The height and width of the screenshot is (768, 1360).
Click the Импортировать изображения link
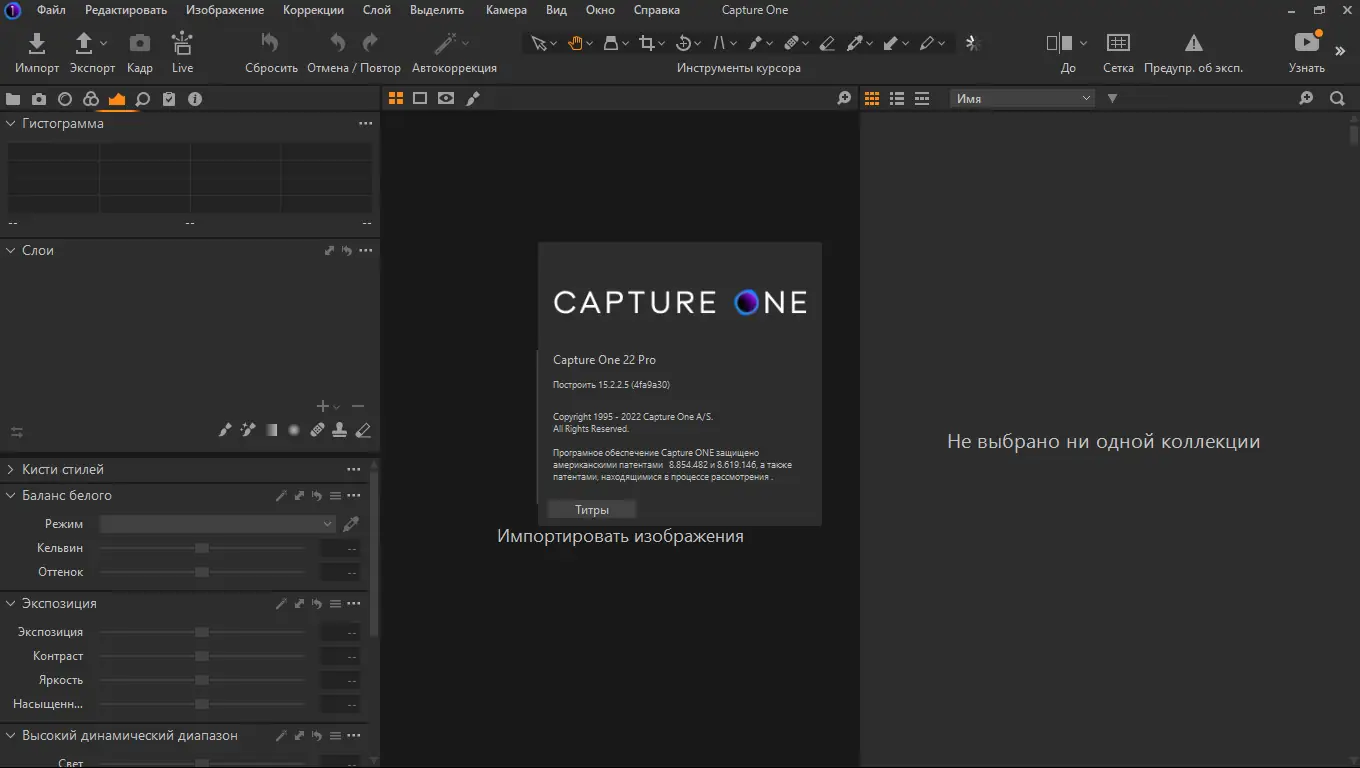pos(620,536)
